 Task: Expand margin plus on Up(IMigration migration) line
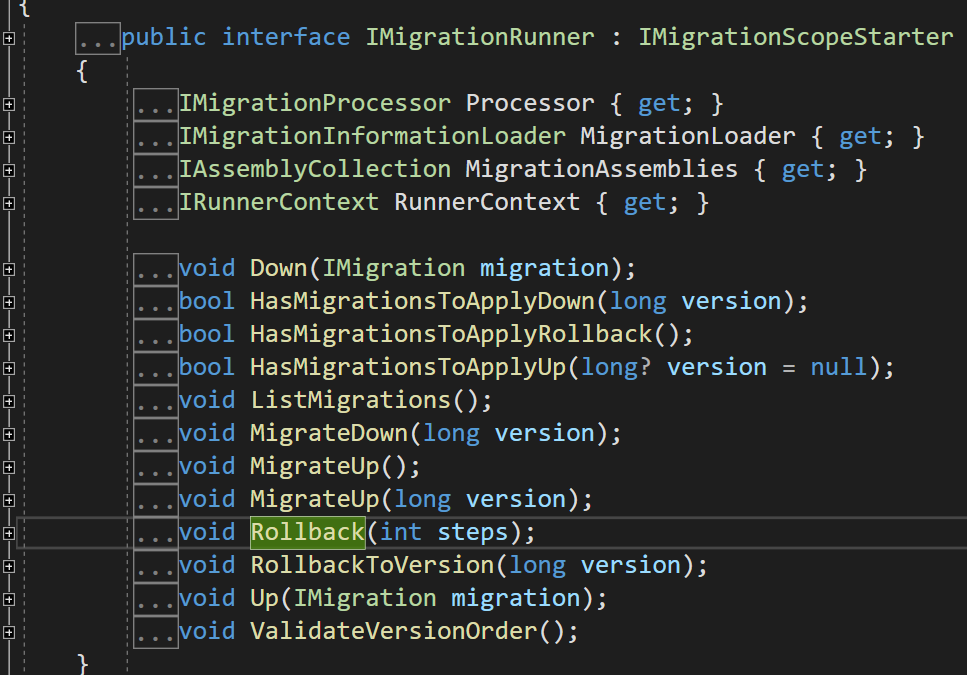tap(9, 599)
